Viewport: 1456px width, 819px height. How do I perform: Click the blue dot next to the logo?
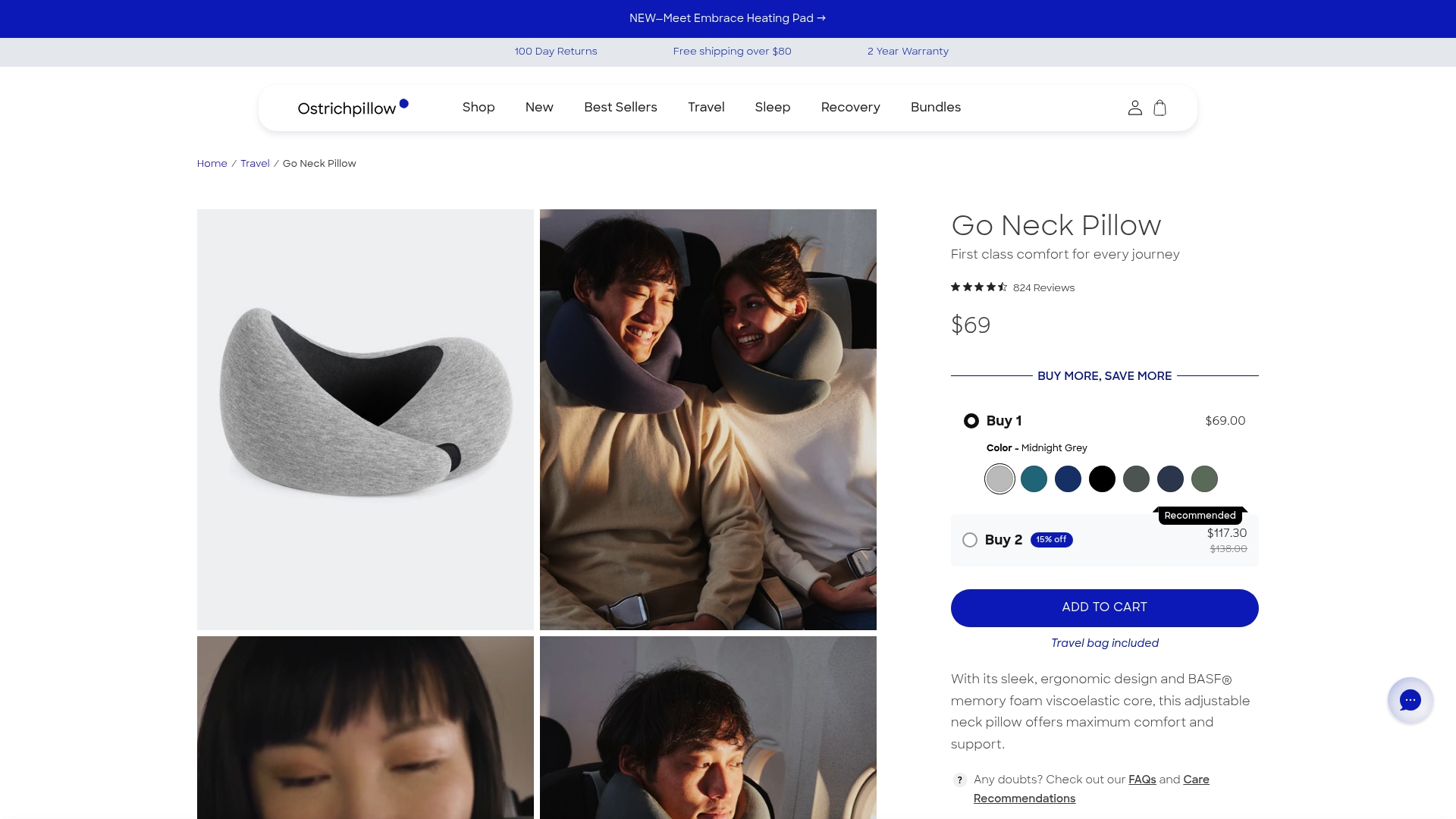point(404,102)
